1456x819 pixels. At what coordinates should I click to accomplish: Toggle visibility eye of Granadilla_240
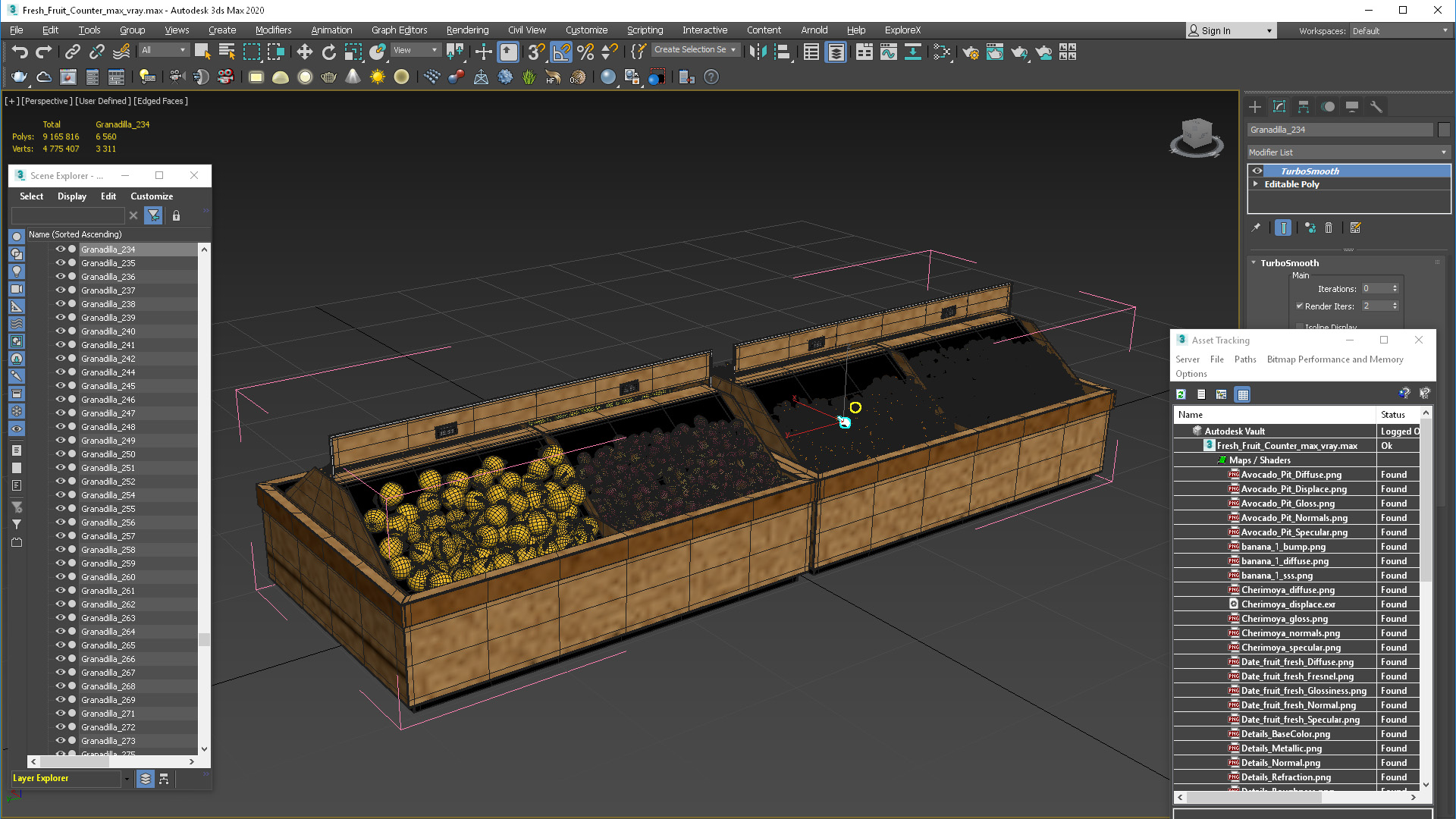click(60, 331)
